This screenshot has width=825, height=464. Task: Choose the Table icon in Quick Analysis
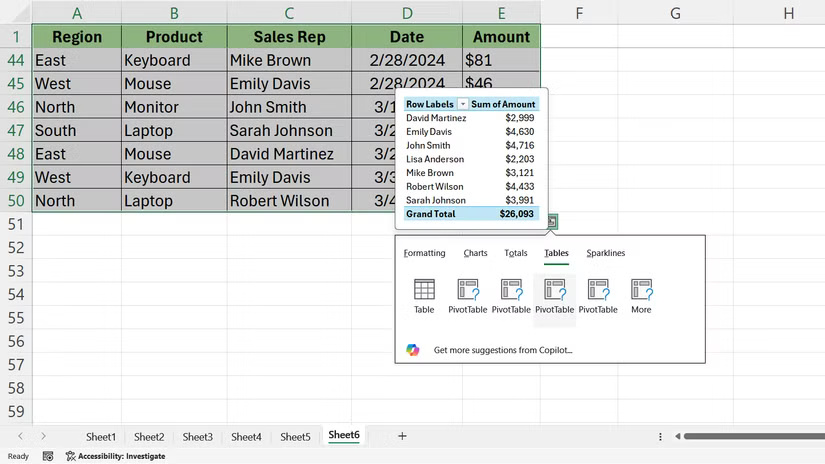point(424,296)
